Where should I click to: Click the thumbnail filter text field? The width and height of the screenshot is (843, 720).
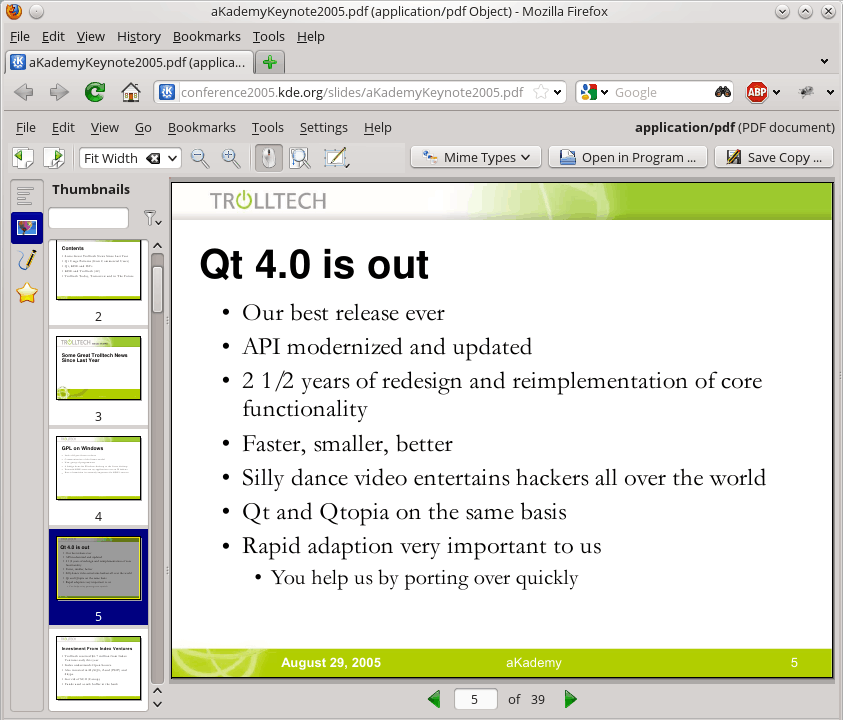89,218
